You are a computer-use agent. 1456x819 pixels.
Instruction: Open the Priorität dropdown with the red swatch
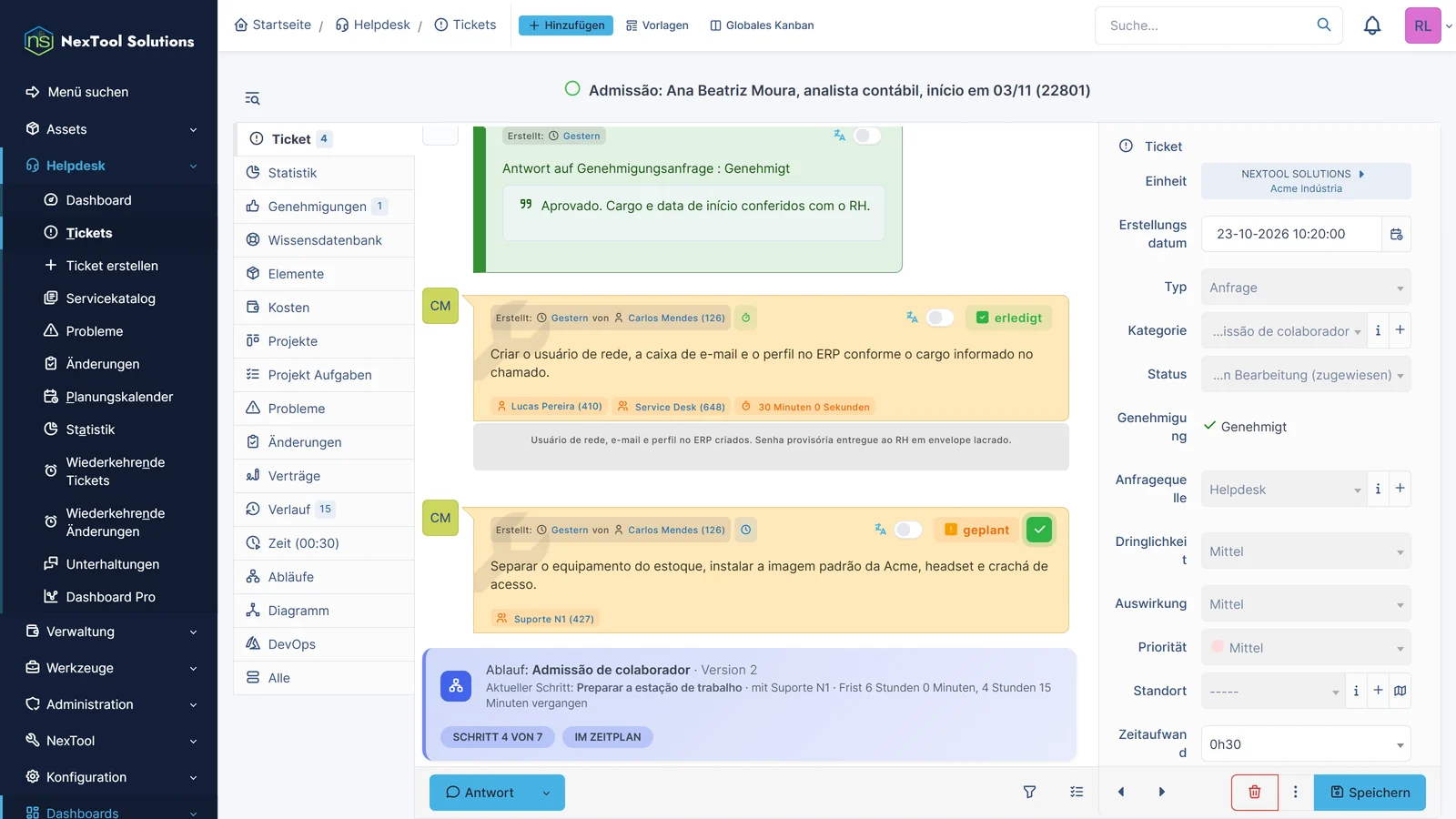tap(1306, 648)
